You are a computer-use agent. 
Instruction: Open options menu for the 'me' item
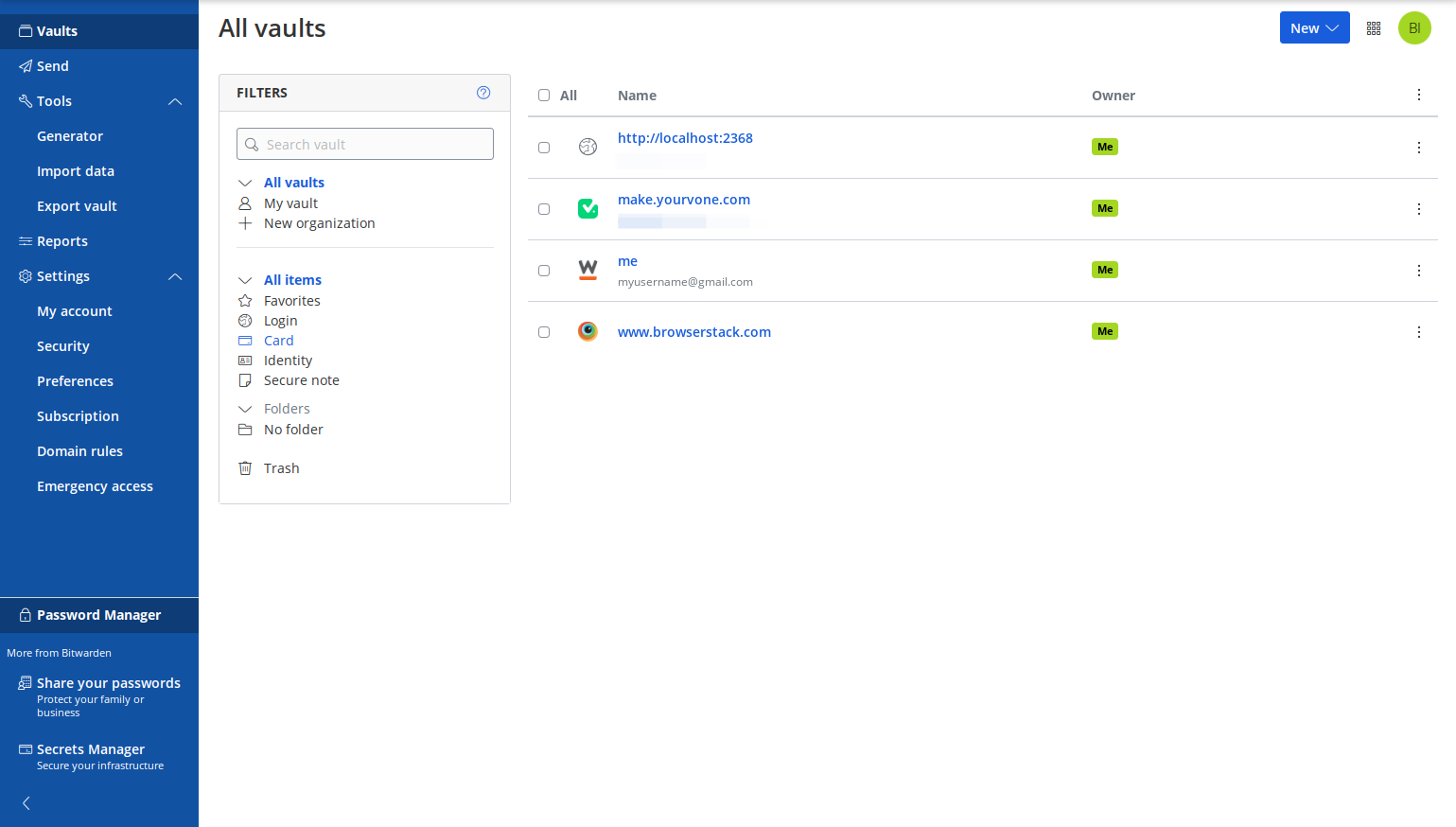coord(1419,271)
